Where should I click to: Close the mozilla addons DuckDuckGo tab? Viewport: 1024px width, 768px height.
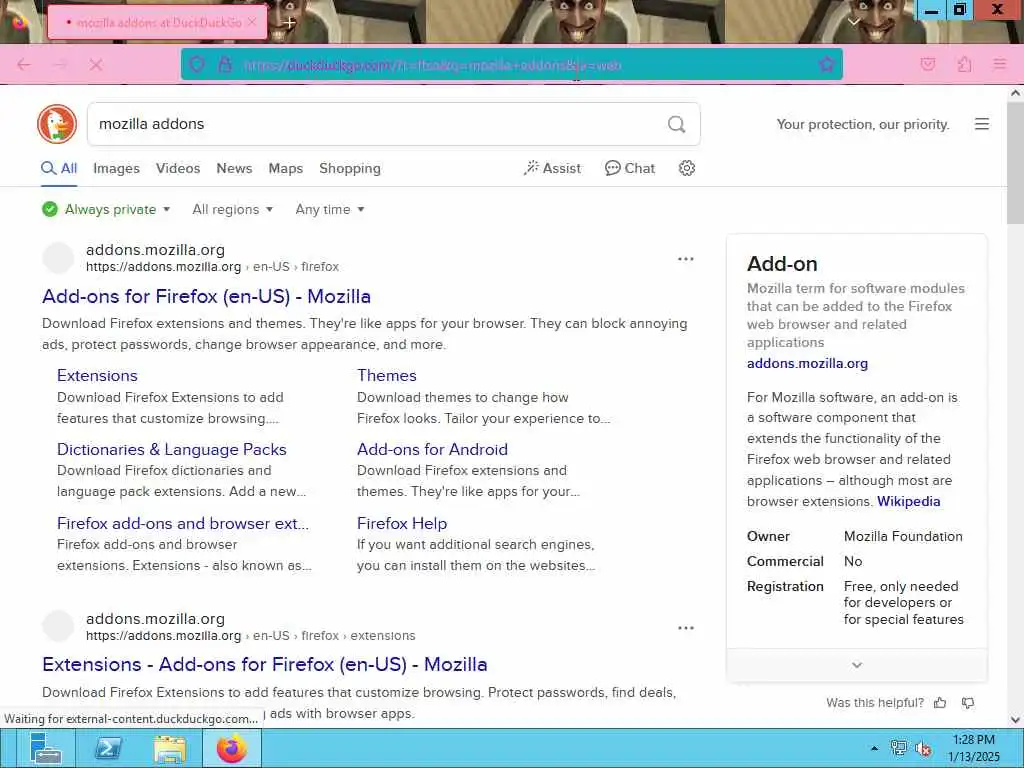[x=252, y=22]
